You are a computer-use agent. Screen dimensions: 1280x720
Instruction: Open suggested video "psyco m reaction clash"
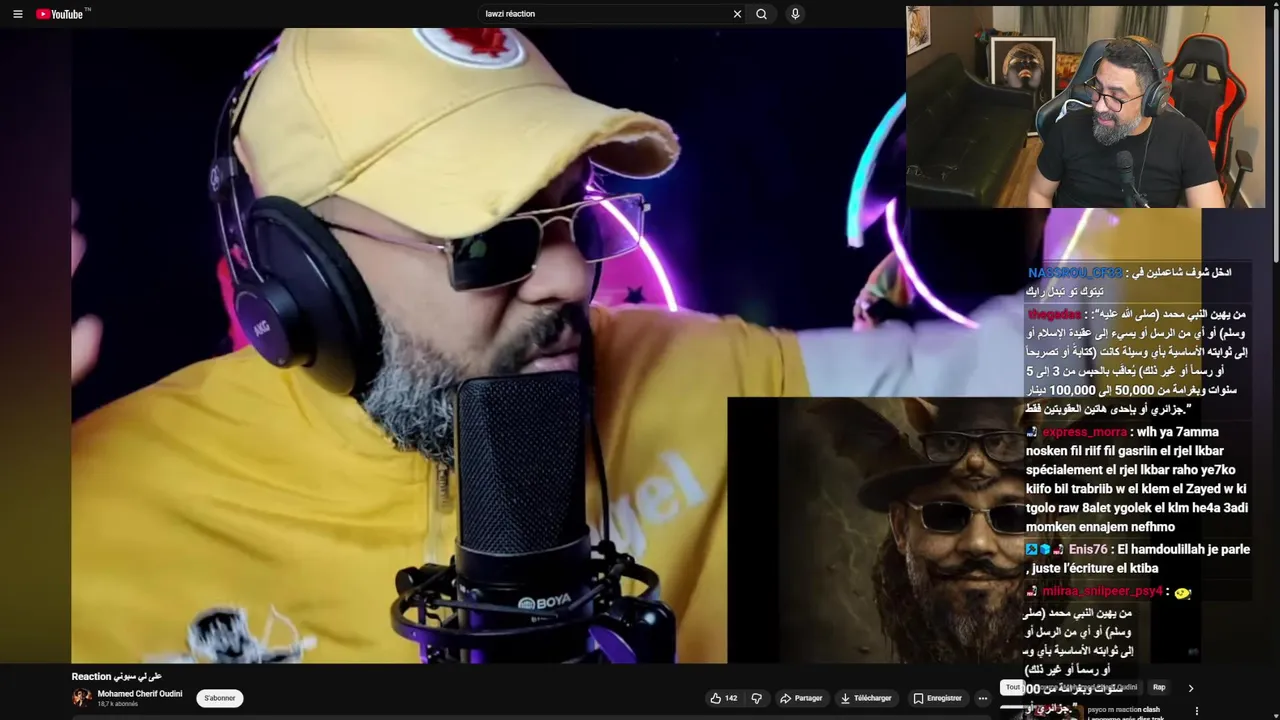click(x=1123, y=710)
